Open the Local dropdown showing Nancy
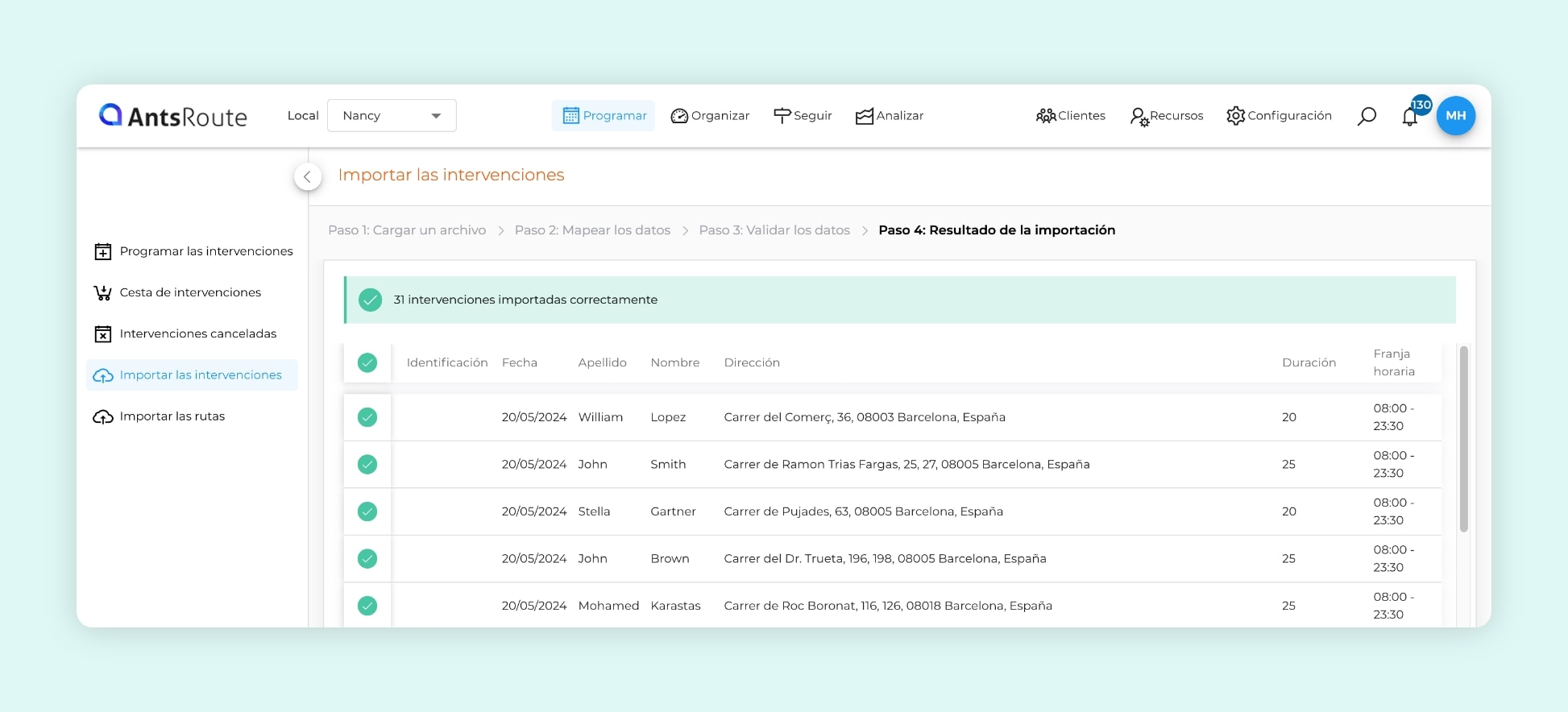The width and height of the screenshot is (1568, 712). pos(392,116)
